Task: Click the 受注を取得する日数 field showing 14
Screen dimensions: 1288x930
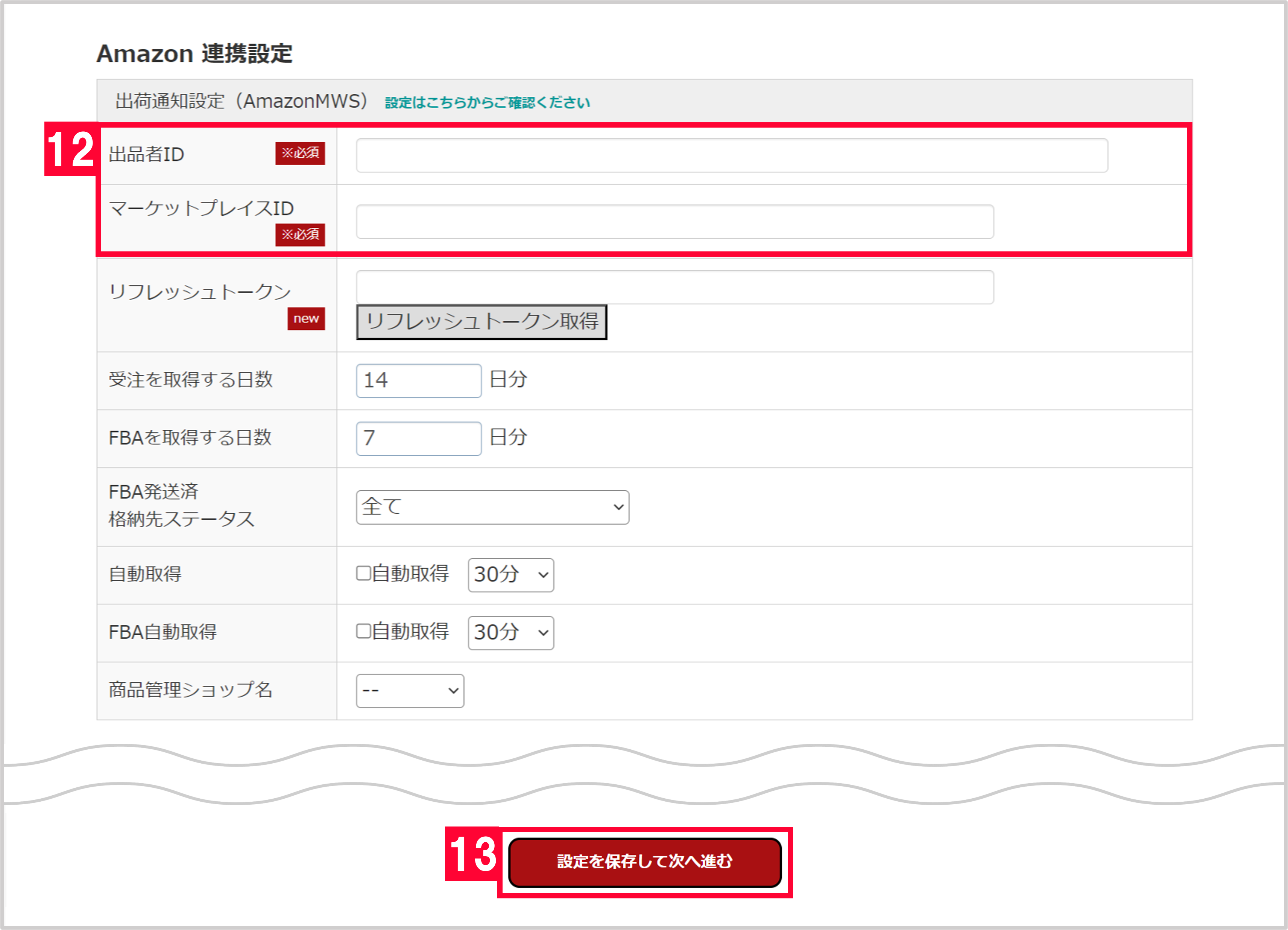Action: click(x=419, y=381)
